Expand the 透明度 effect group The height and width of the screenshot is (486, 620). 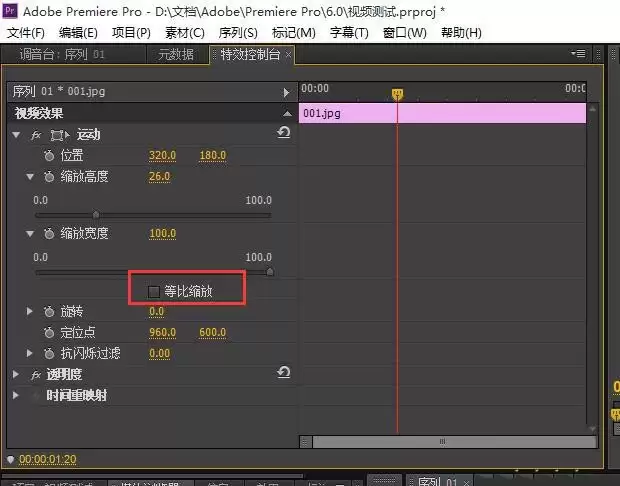pyautogui.click(x=16, y=374)
